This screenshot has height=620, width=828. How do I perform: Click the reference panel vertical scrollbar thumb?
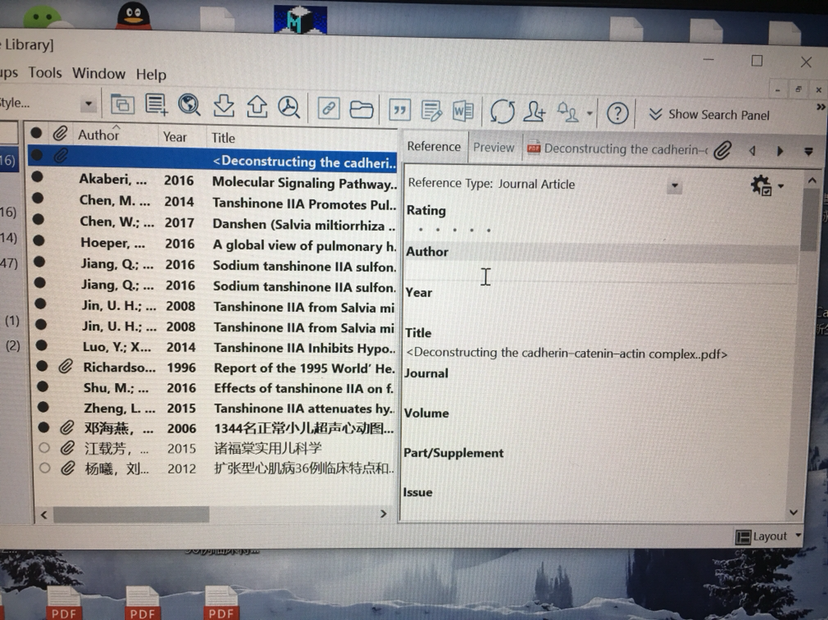pos(809,219)
